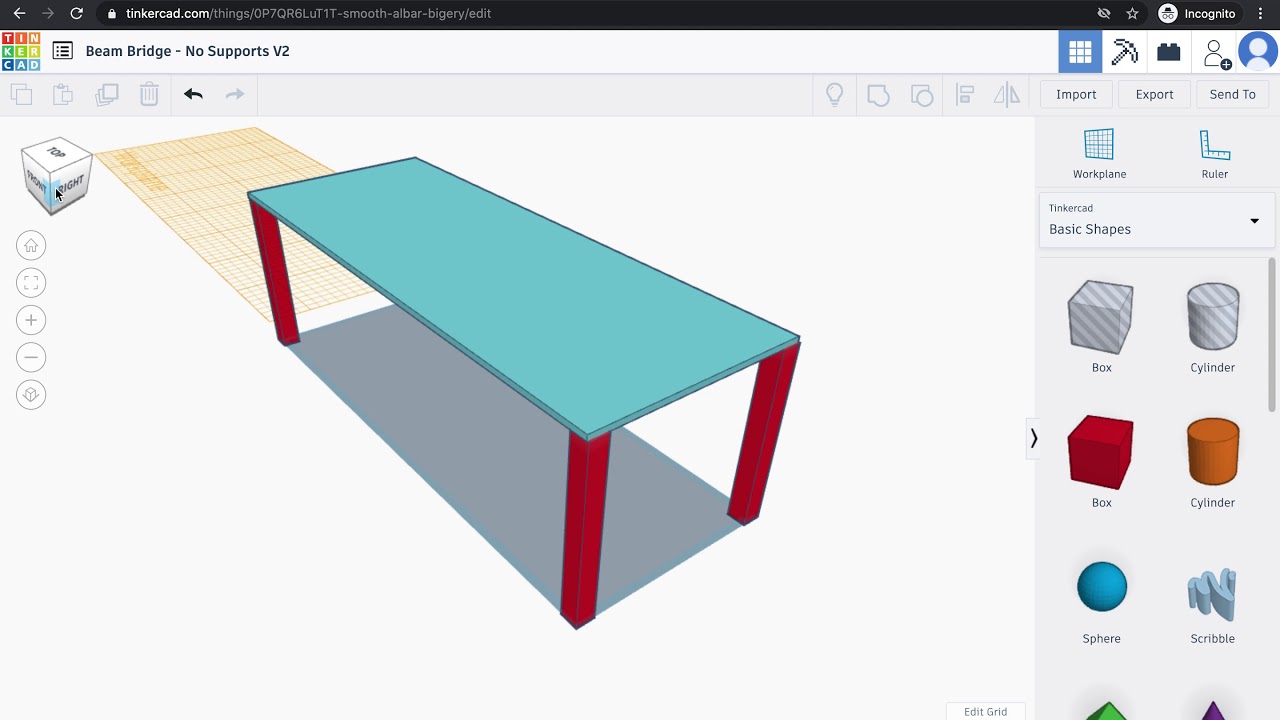Click the Align icon
The width and height of the screenshot is (1280, 720).
pos(965,95)
